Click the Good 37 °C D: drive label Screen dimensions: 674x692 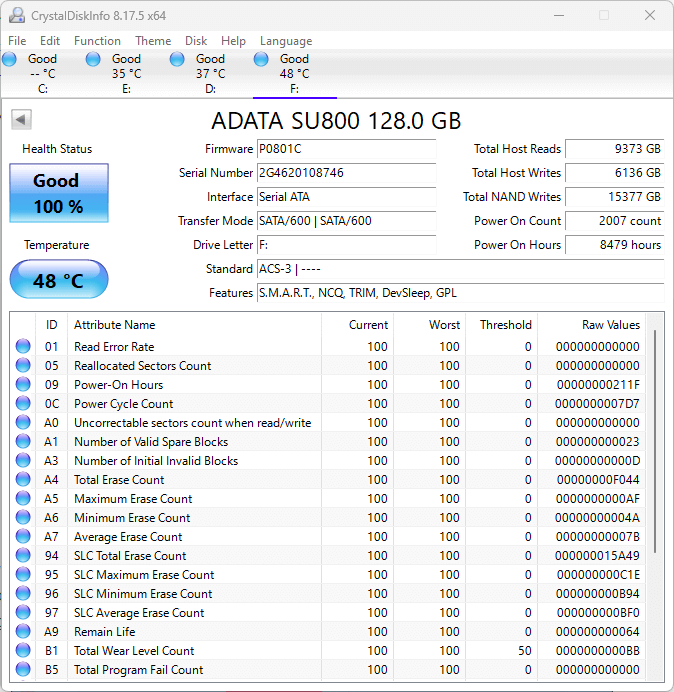211,73
